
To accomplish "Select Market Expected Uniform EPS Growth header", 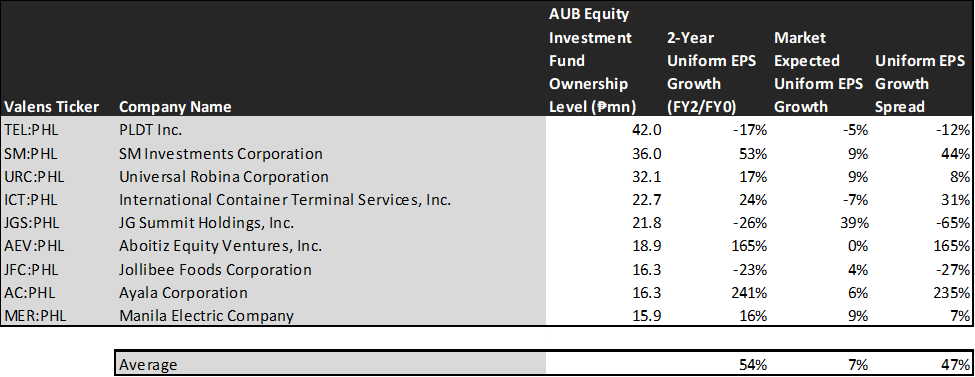I will point(818,72).
